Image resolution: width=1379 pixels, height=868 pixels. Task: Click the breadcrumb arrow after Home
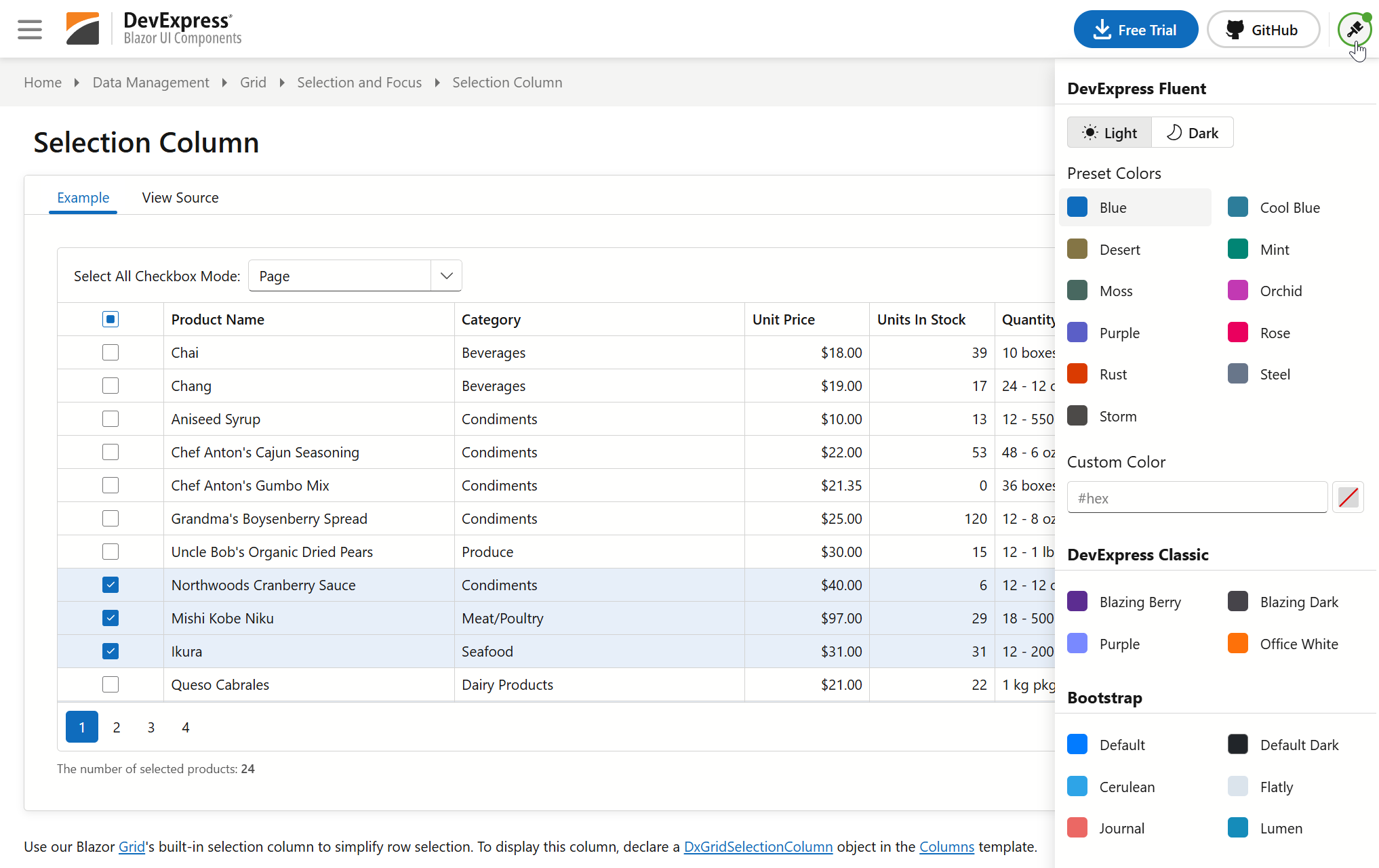(77, 83)
